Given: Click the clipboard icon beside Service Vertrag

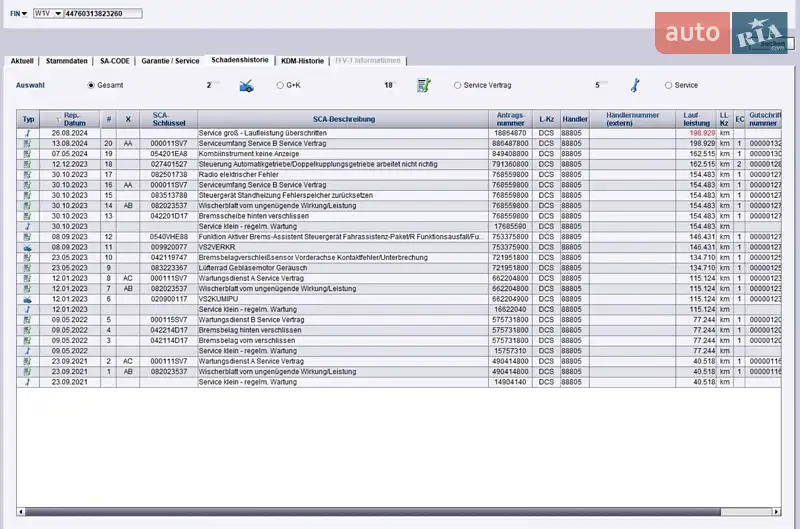Looking at the screenshot, I should [x=423, y=86].
